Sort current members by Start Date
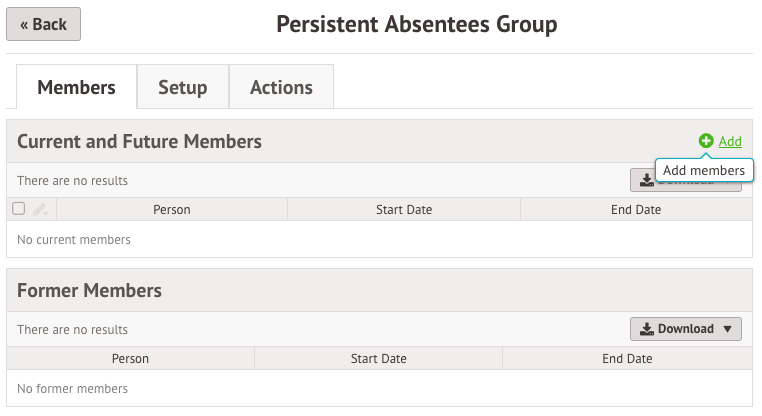The width and height of the screenshot is (762, 416). click(x=404, y=209)
